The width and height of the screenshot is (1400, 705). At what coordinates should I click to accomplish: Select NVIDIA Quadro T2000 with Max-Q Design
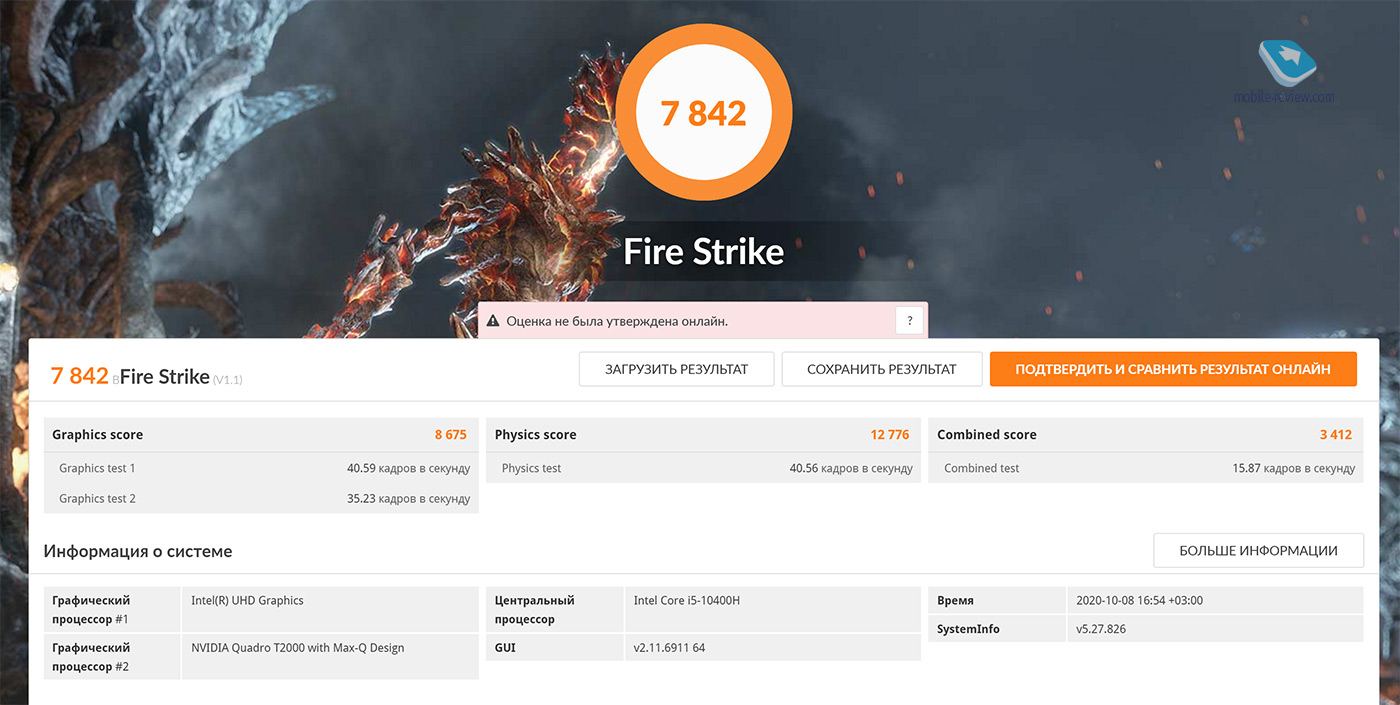click(298, 648)
